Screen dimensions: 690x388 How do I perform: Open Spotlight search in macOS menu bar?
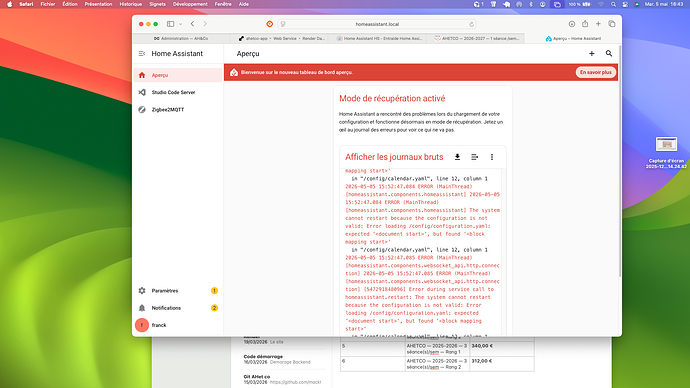613,4
